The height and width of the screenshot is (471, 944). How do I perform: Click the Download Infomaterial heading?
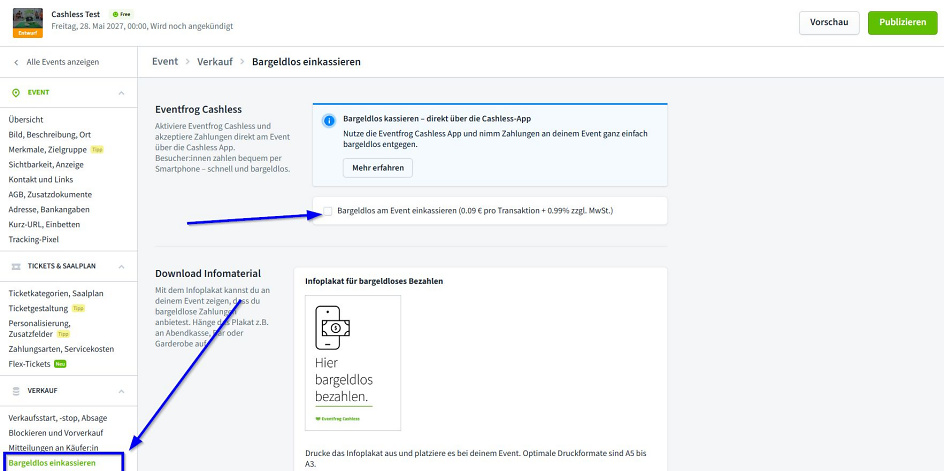click(x=208, y=273)
